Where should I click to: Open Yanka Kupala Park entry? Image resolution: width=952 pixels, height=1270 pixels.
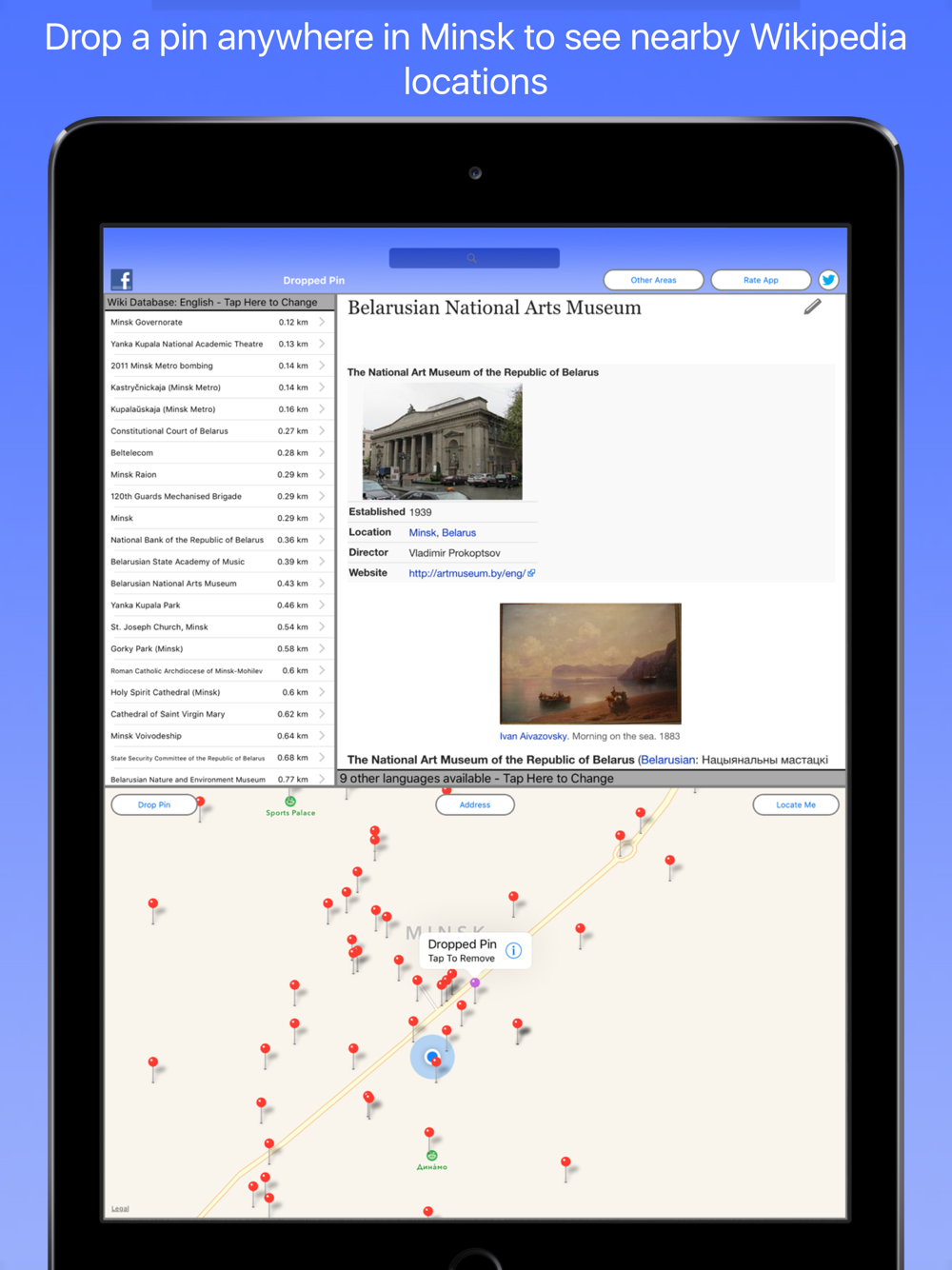pyautogui.click(x=219, y=605)
